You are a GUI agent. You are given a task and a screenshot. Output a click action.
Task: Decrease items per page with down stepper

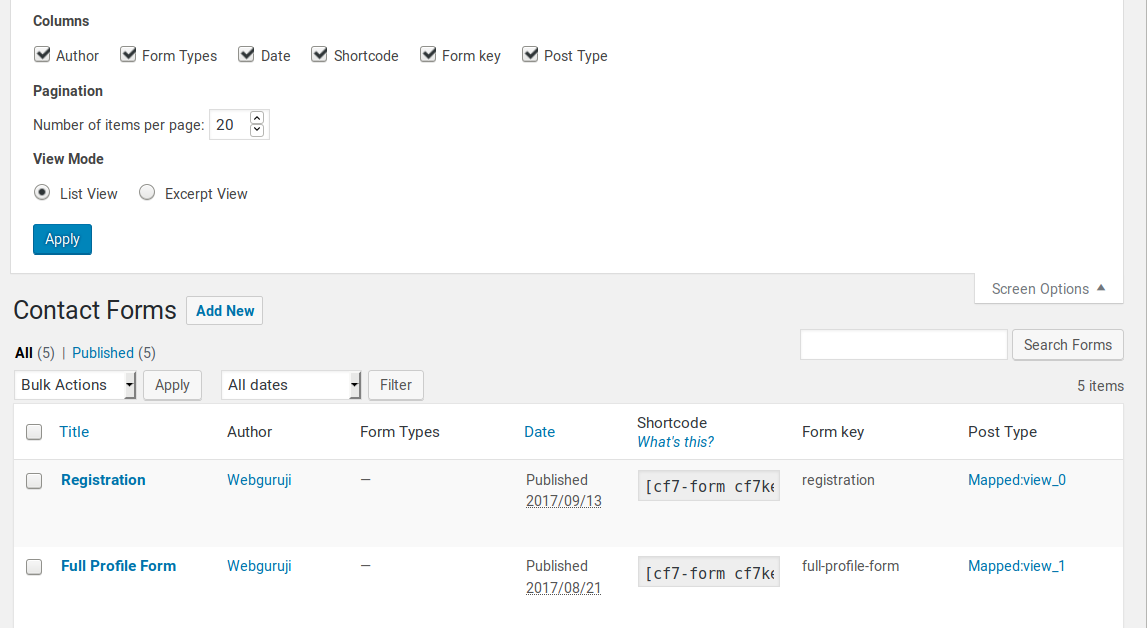(257, 130)
